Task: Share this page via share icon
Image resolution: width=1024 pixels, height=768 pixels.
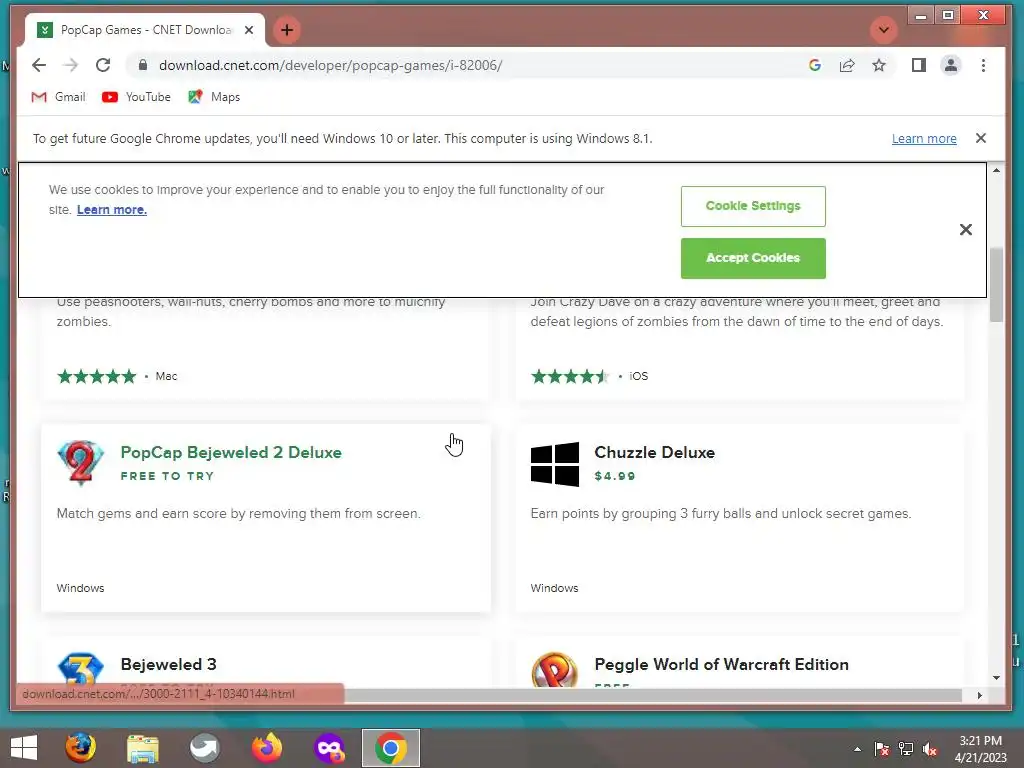Action: [x=846, y=65]
